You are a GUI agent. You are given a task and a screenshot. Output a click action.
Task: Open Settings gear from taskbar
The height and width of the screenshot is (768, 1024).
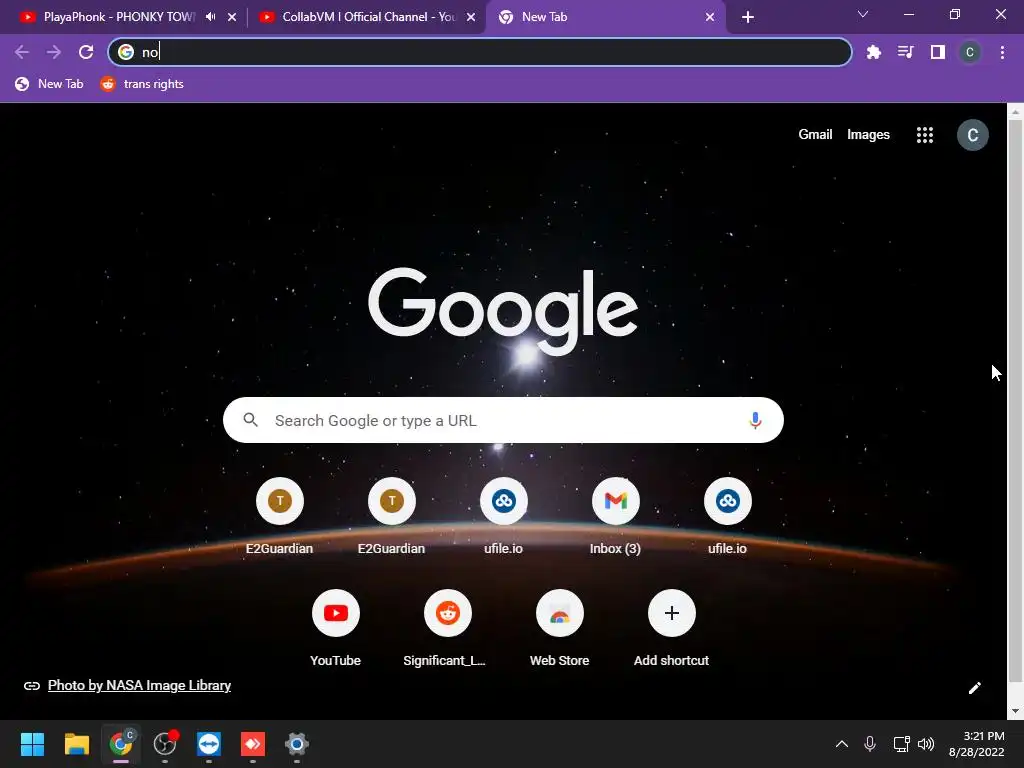[x=296, y=744]
